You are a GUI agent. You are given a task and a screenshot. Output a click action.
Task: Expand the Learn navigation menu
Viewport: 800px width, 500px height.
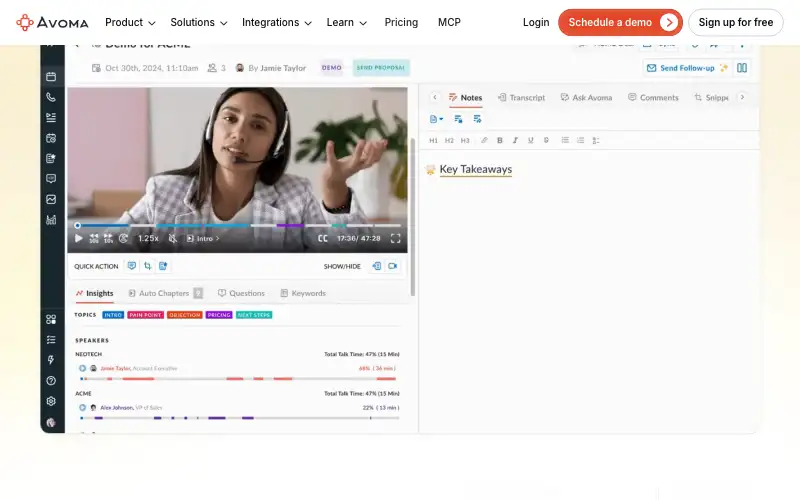click(x=346, y=22)
